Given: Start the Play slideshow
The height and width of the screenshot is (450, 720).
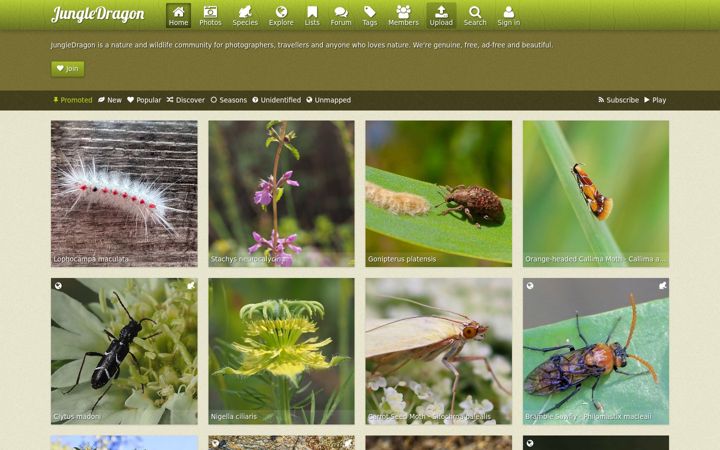Looking at the screenshot, I should click(655, 100).
